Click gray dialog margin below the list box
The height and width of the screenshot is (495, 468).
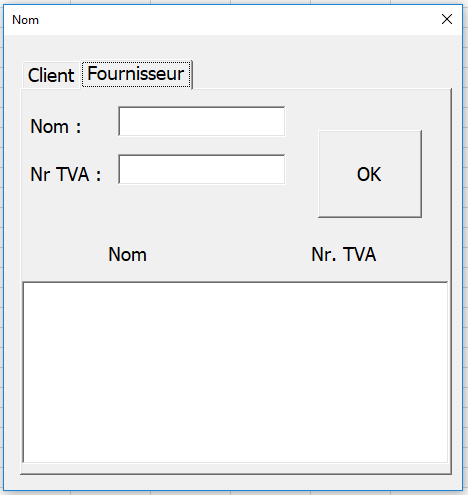233,482
